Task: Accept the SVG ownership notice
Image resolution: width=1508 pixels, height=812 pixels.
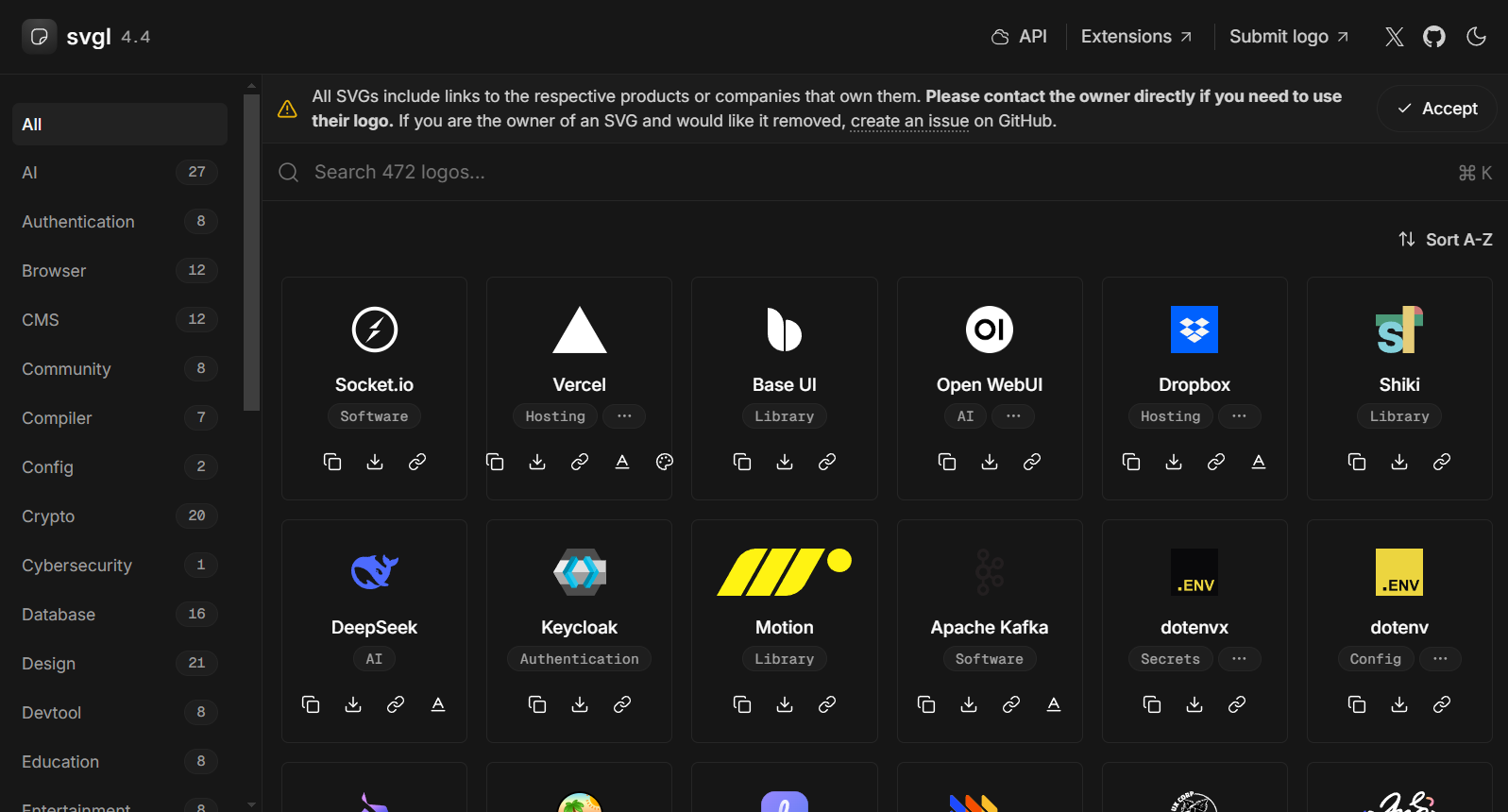Action: click(1437, 109)
